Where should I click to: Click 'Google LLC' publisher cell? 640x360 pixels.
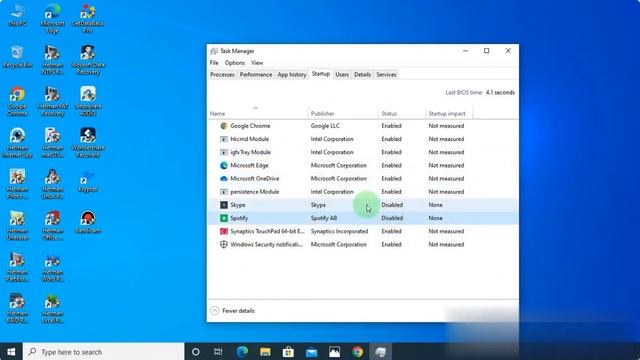325,126
